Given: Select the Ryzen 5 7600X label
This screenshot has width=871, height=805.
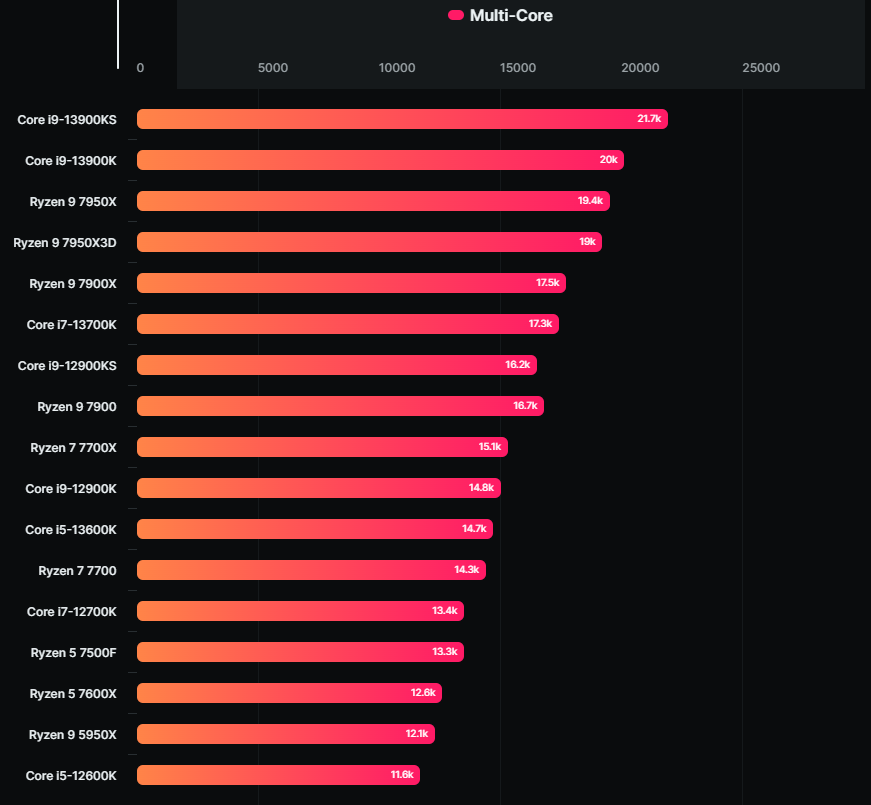Looking at the screenshot, I should point(73,694).
